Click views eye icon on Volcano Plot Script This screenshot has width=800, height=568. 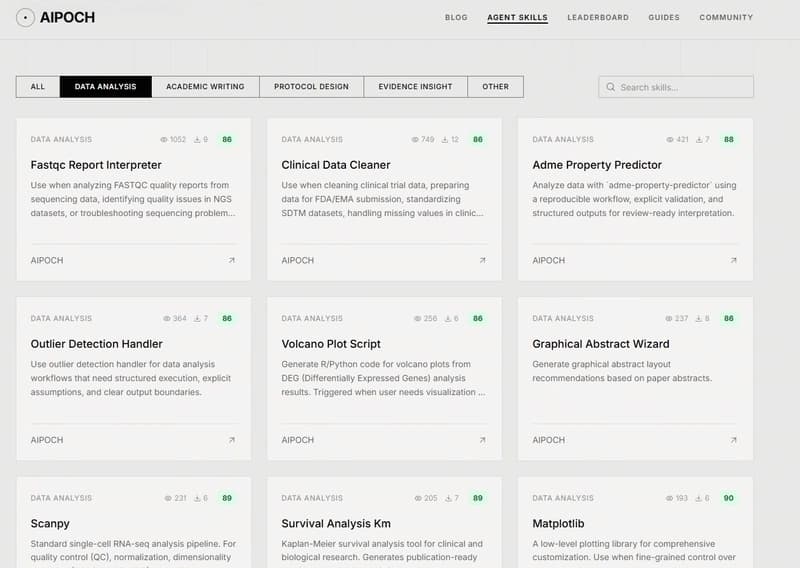click(418, 318)
